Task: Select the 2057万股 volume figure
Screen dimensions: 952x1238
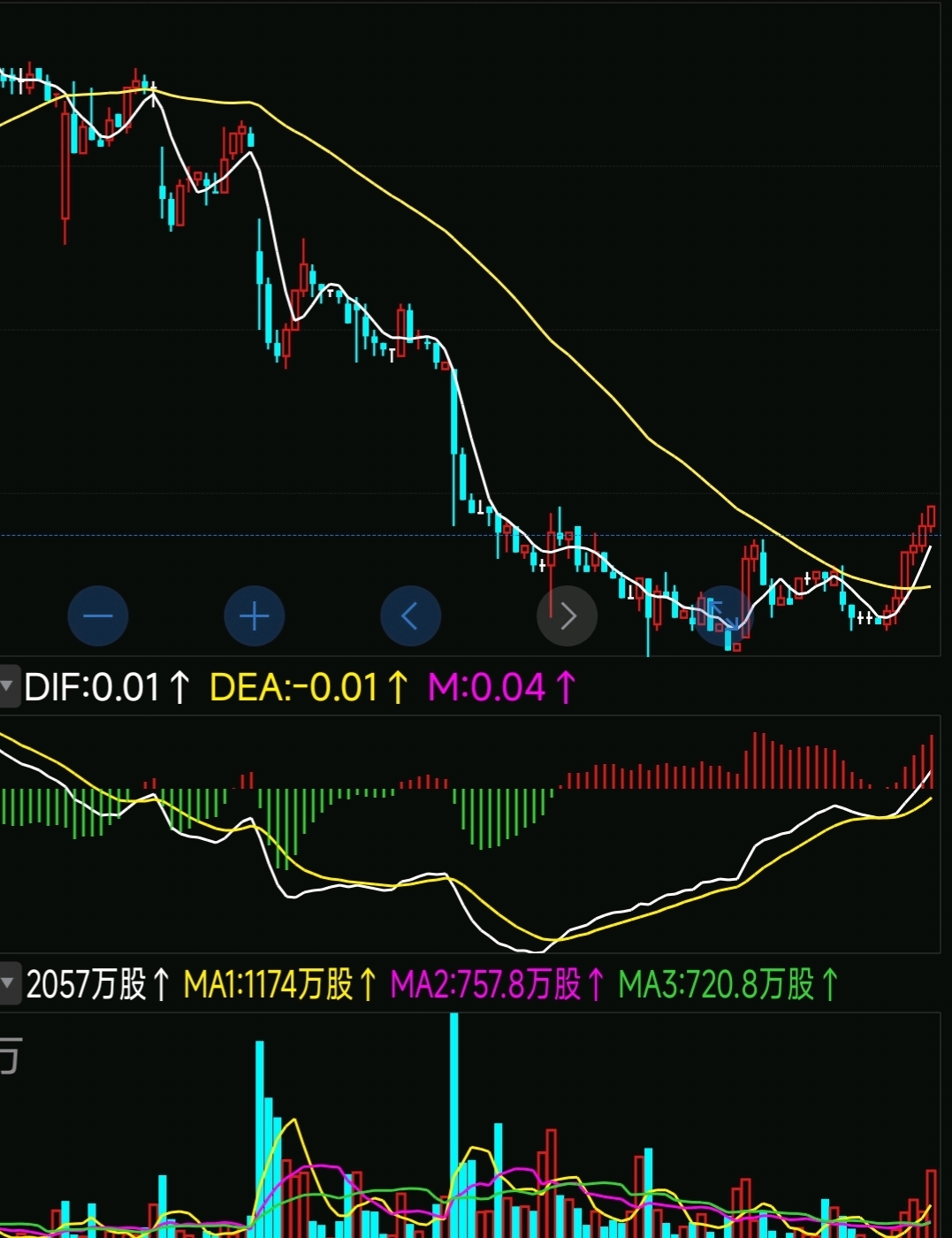Action: click(97, 984)
